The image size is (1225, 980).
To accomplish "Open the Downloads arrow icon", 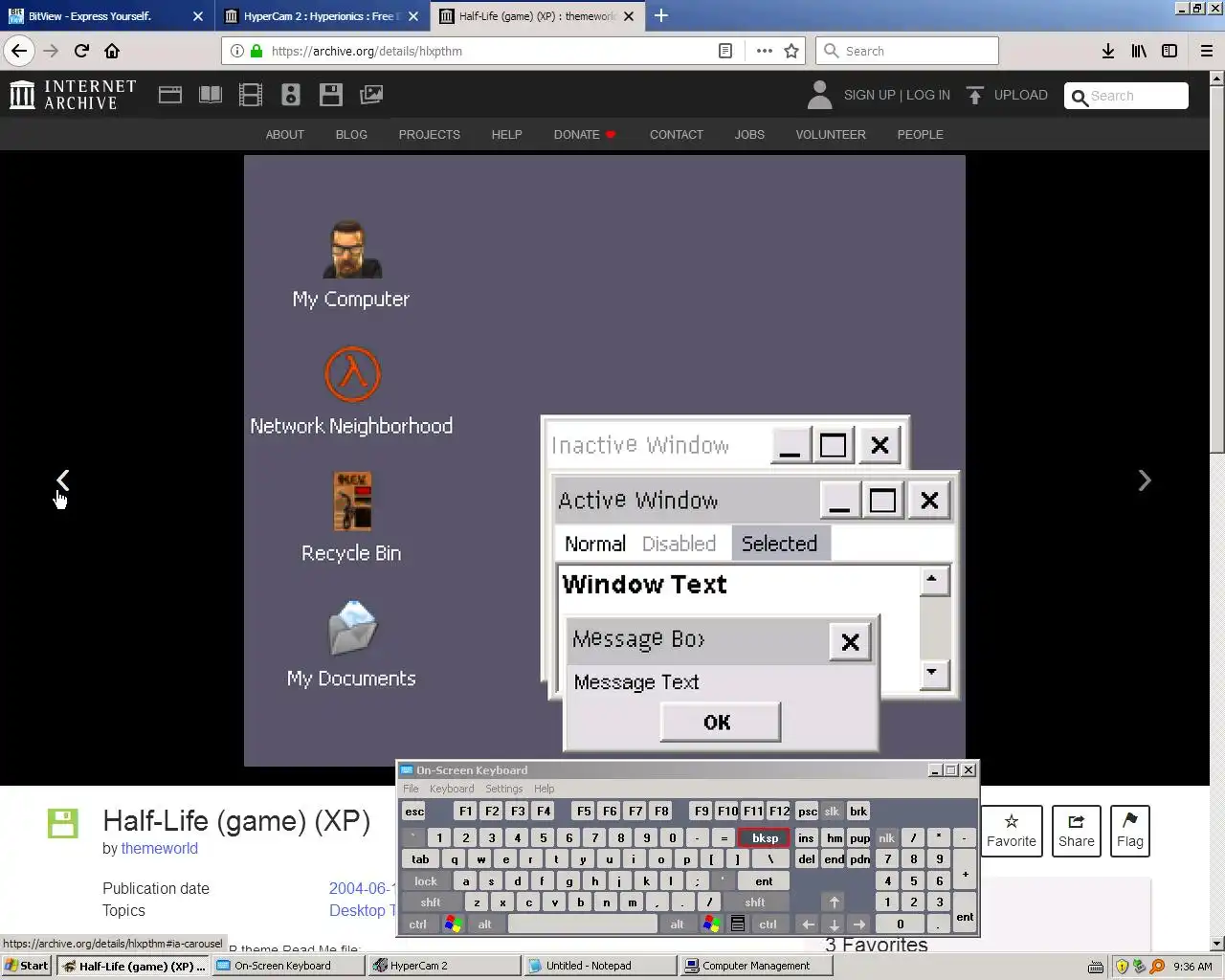I will (x=1107, y=51).
